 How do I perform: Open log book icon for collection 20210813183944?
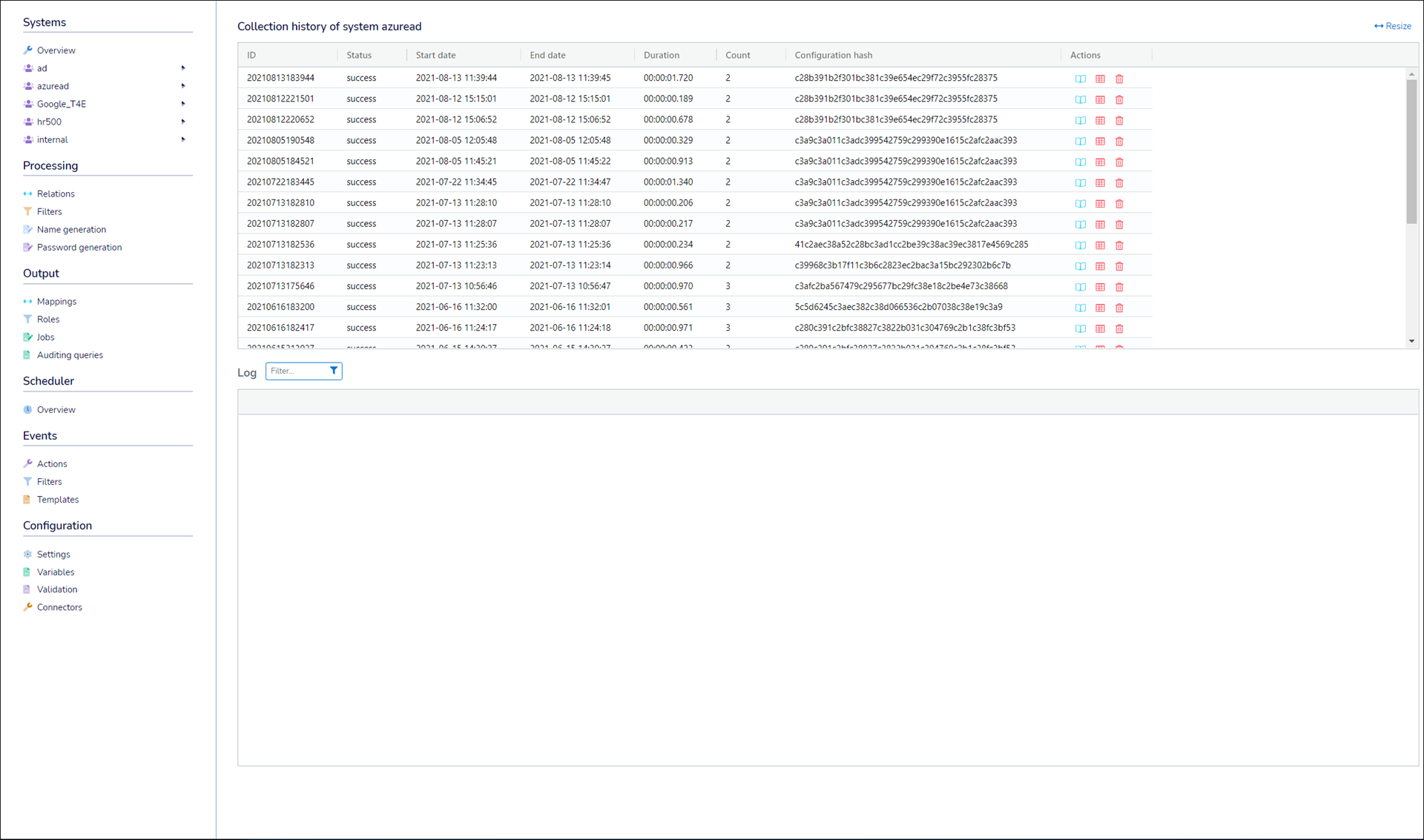[x=1081, y=79]
